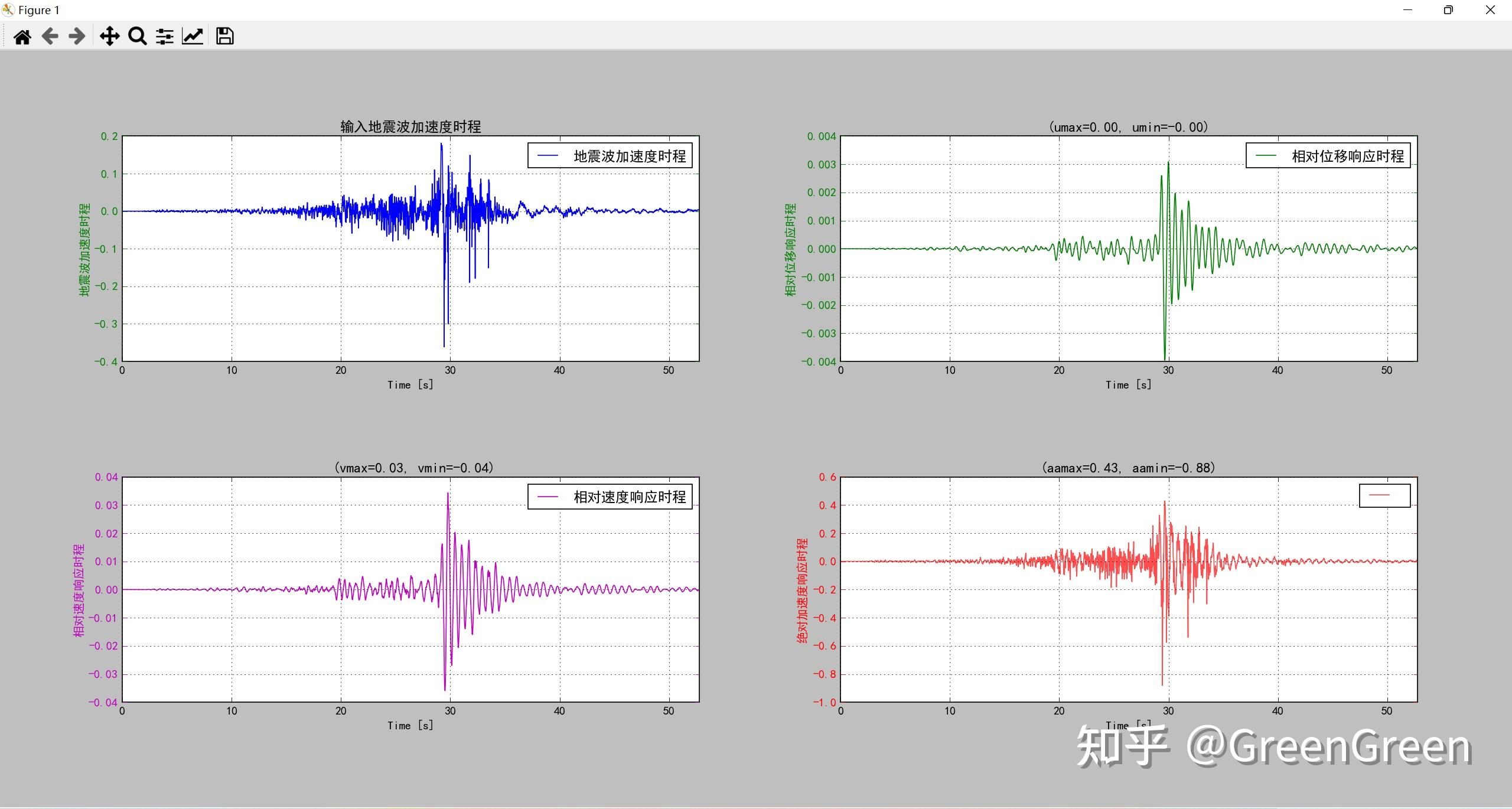This screenshot has width=1512, height=809.
Task: Click the -1.0 tick on absolute acceleration plot
Action: point(825,702)
